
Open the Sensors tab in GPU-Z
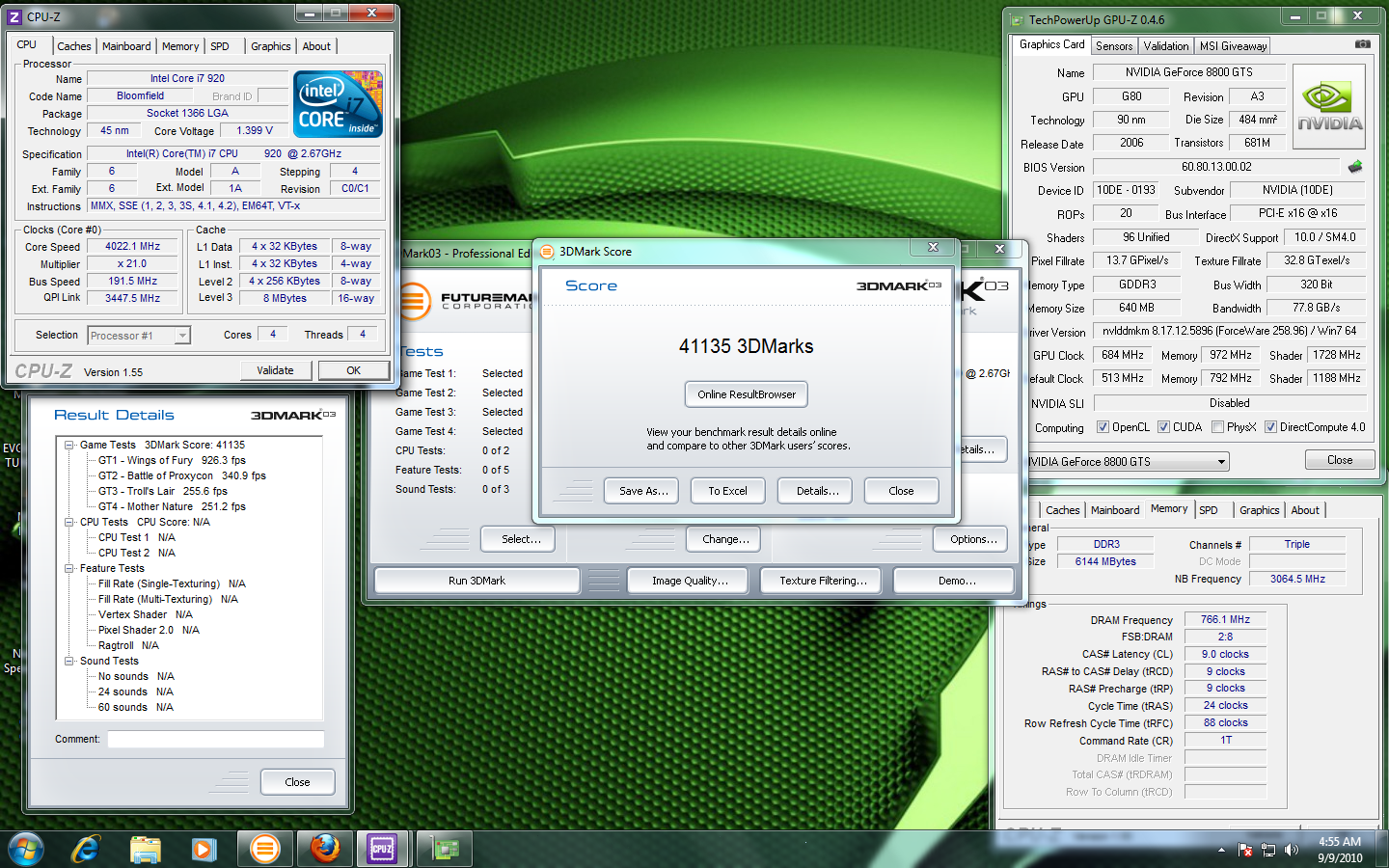point(1114,46)
